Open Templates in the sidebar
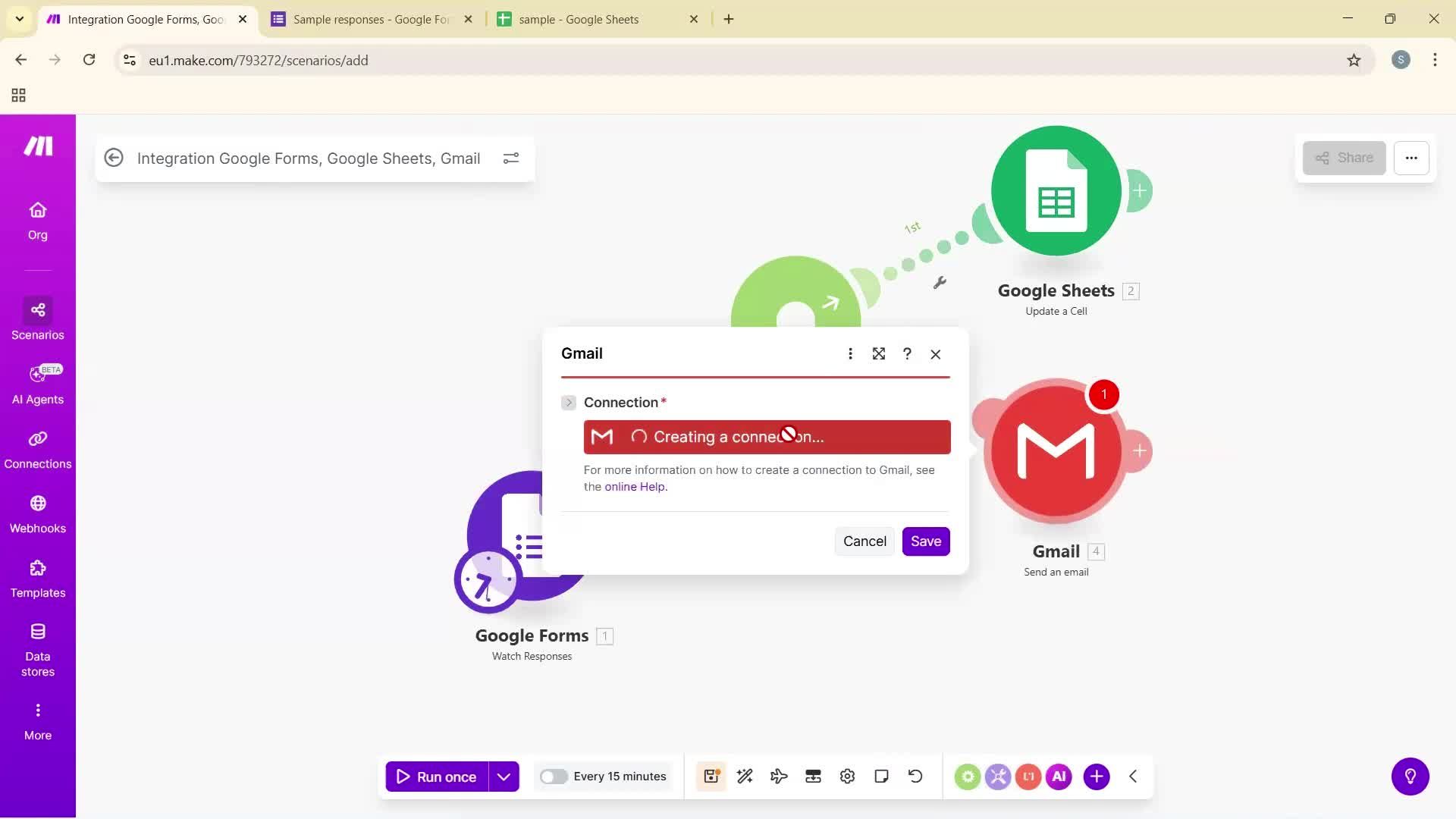The height and width of the screenshot is (819, 1456). (37, 579)
